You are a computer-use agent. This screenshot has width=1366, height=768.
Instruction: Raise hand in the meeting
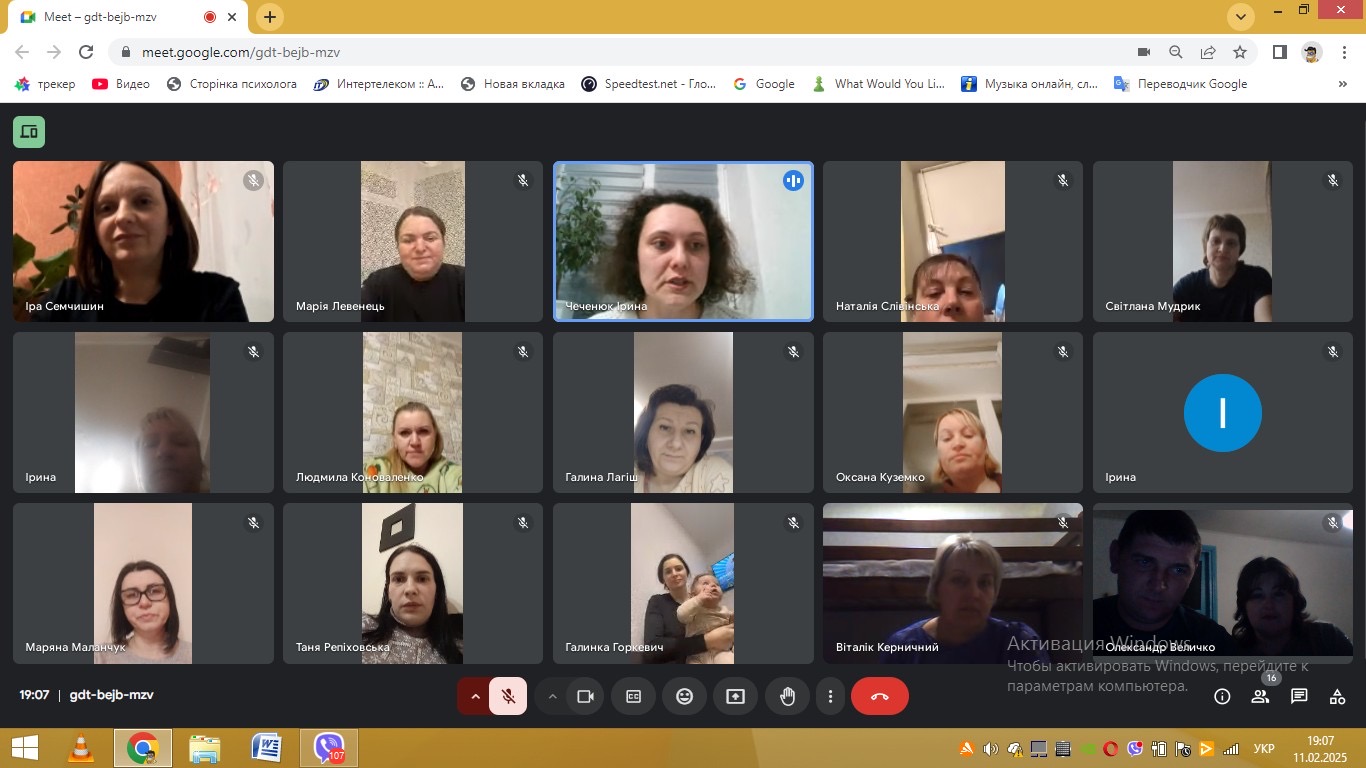coord(787,697)
